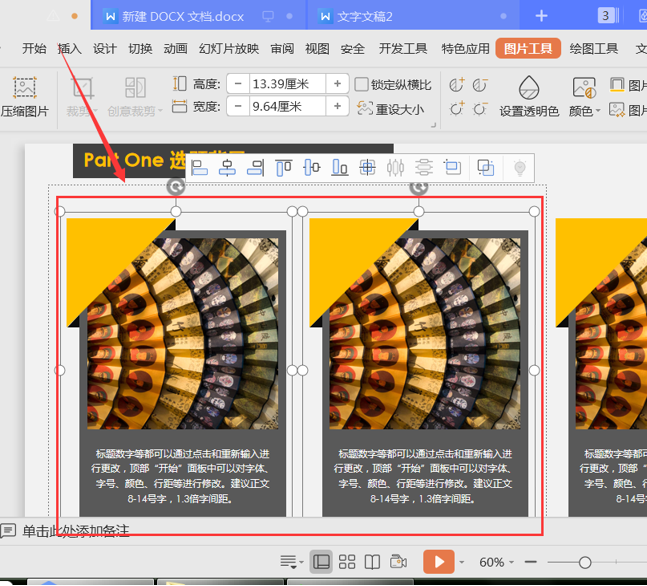Image resolution: width=647 pixels, height=586 pixels.
Task: Open the slideshow play options dropdown arrow
Action: (x=461, y=562)
